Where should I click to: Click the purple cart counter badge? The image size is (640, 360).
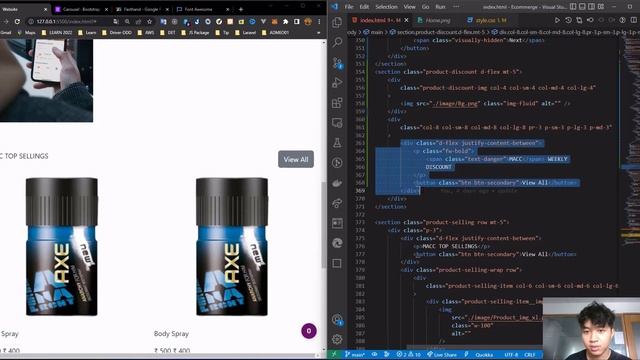pyautogui.click(x=309, y=331)
